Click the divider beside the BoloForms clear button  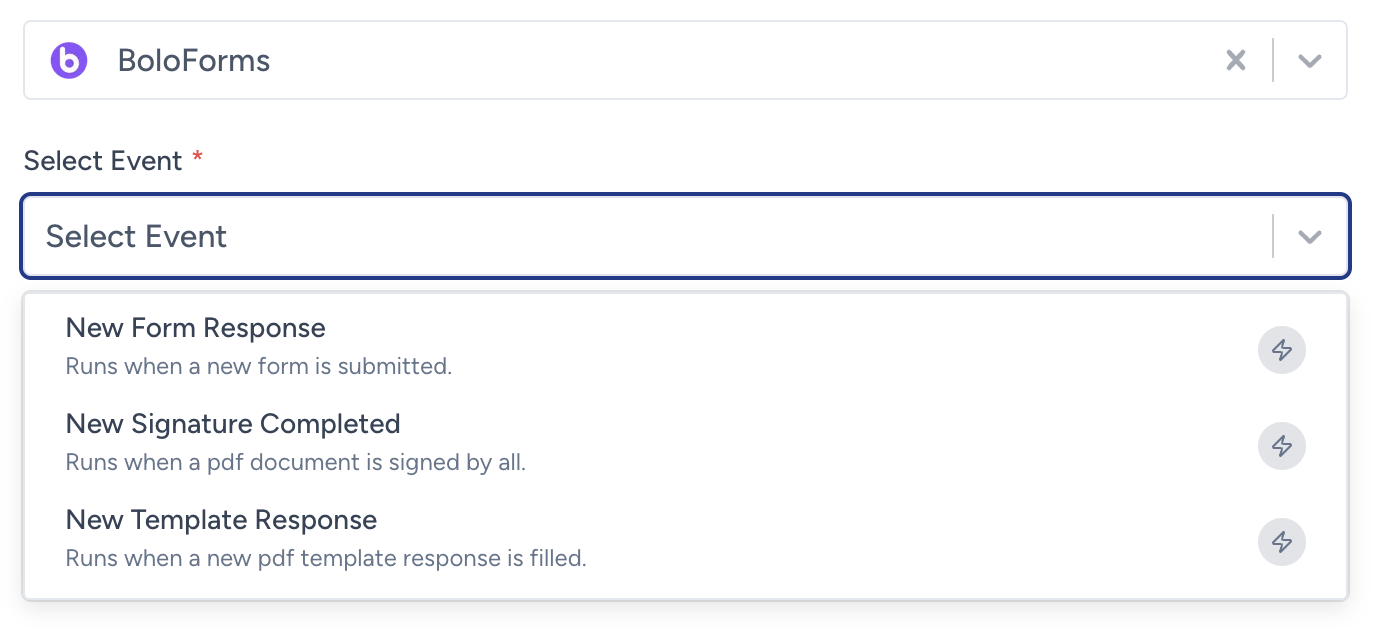(x=1273, y=61)
